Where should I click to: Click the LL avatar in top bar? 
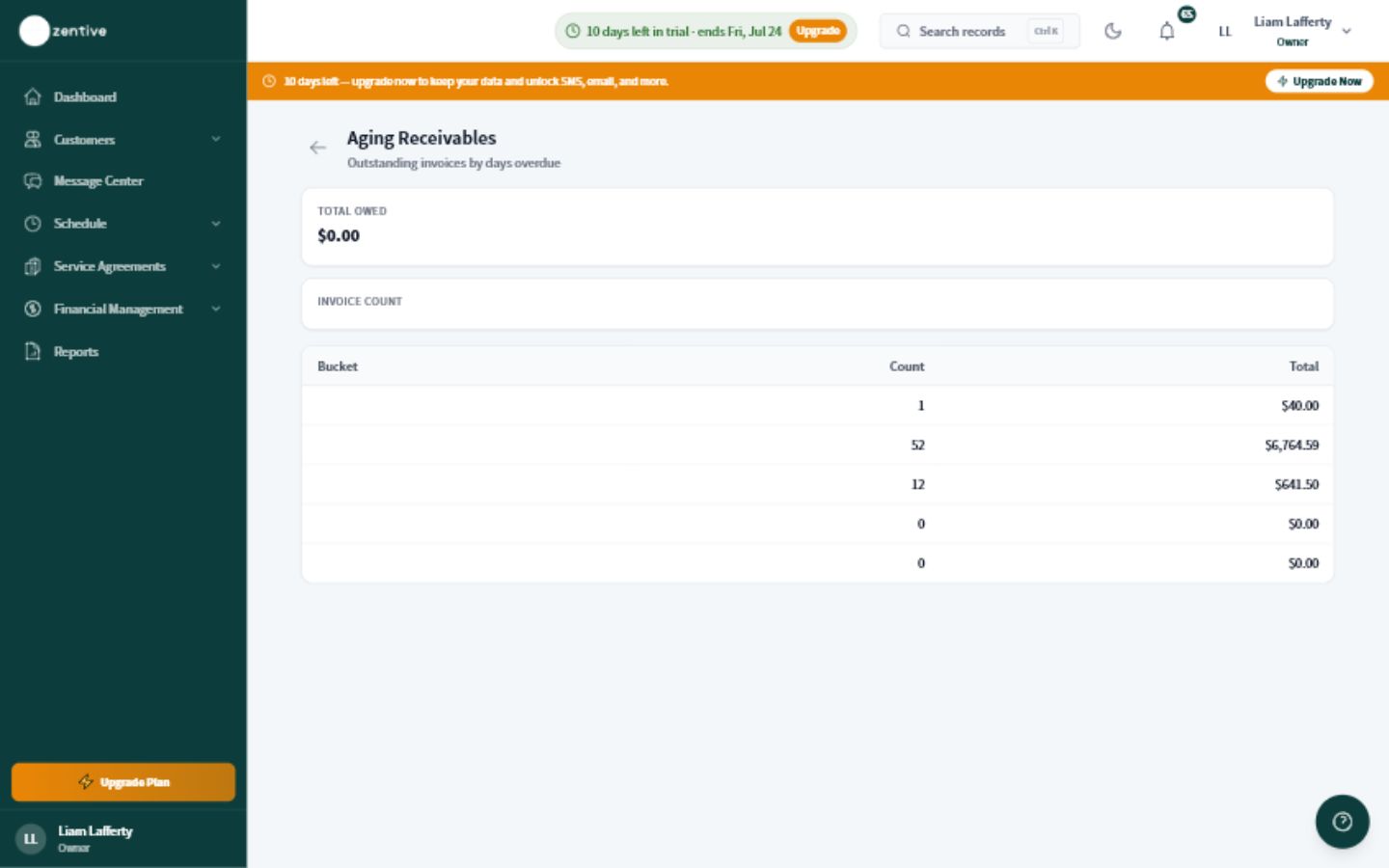pos(1224,31)
